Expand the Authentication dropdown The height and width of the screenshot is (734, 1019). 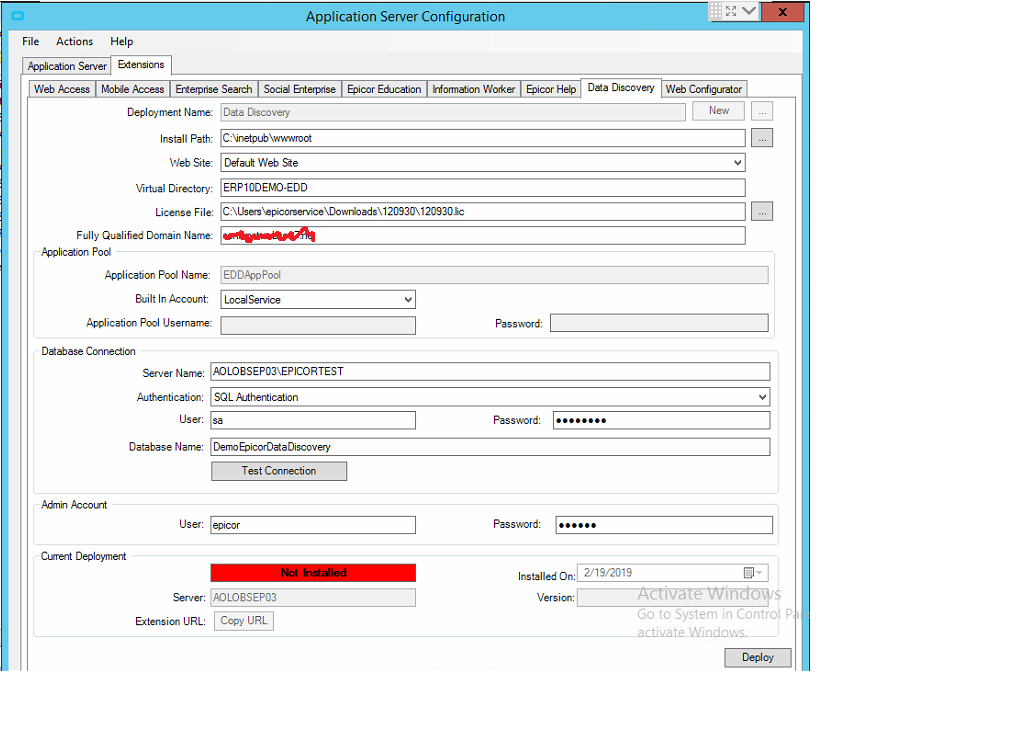pyautogui.click(x=762, y=397)
